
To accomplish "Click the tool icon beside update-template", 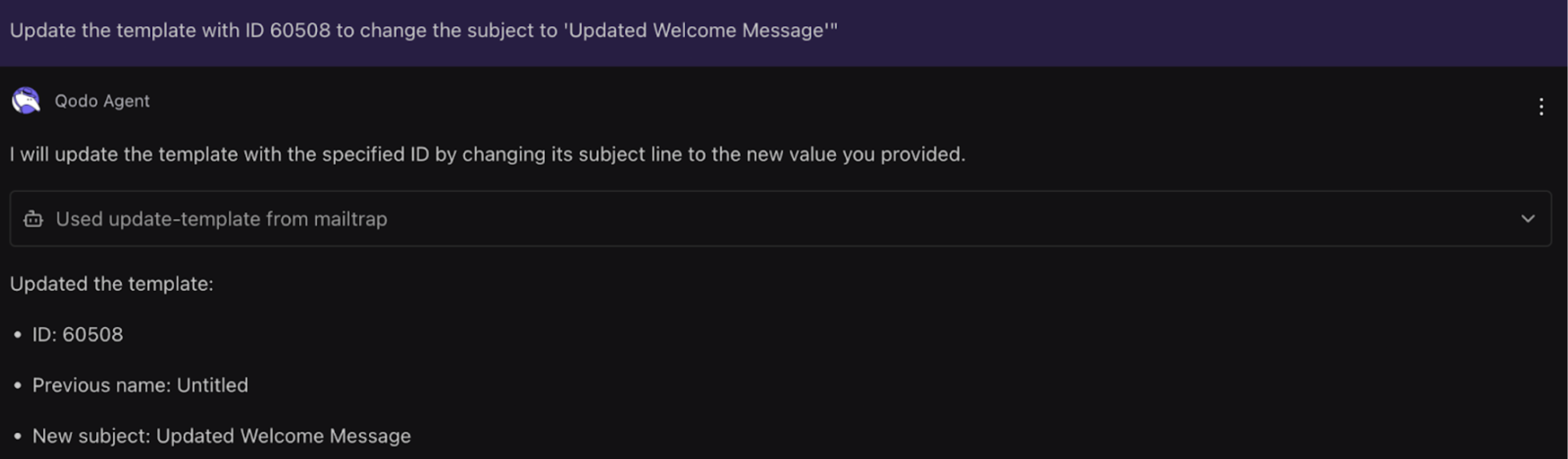I will click(33, 219).
